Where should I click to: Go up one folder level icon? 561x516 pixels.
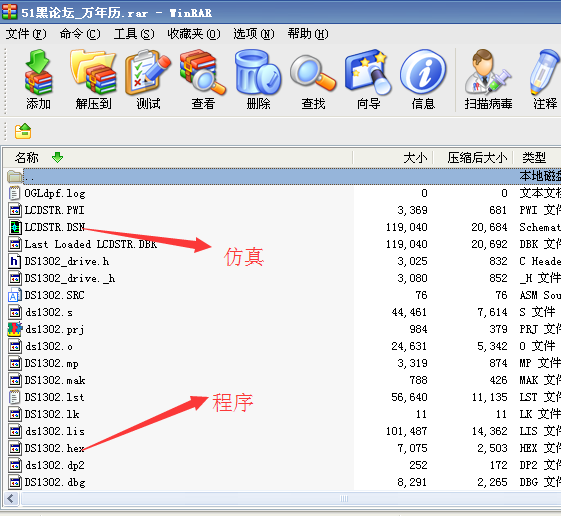point(23,131)
